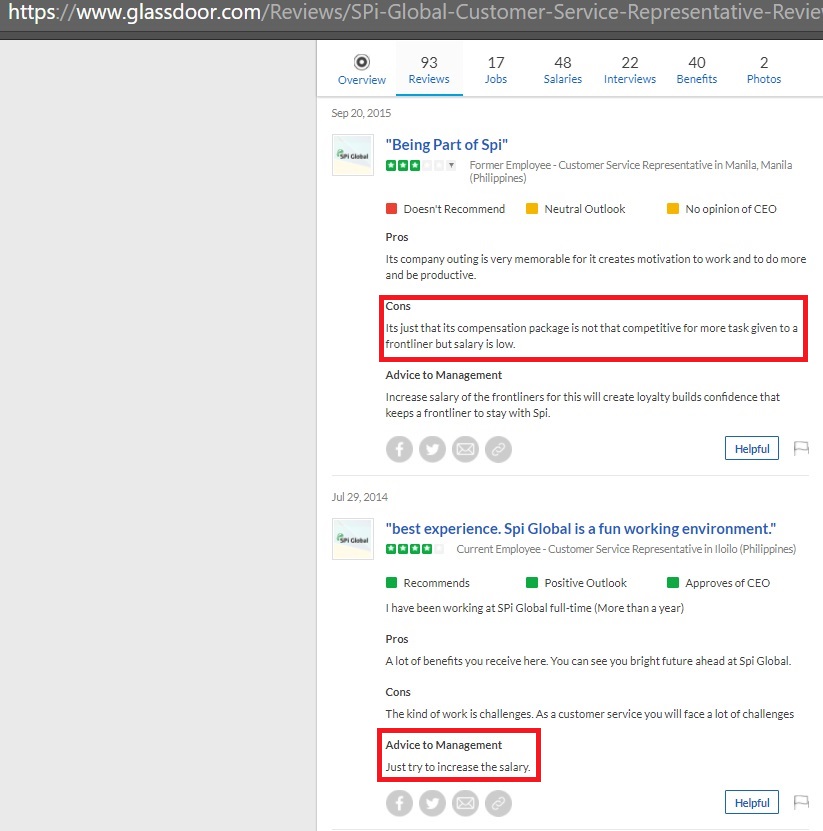
Task: Open the 2 Photos tab
Action: click(764, 70)
